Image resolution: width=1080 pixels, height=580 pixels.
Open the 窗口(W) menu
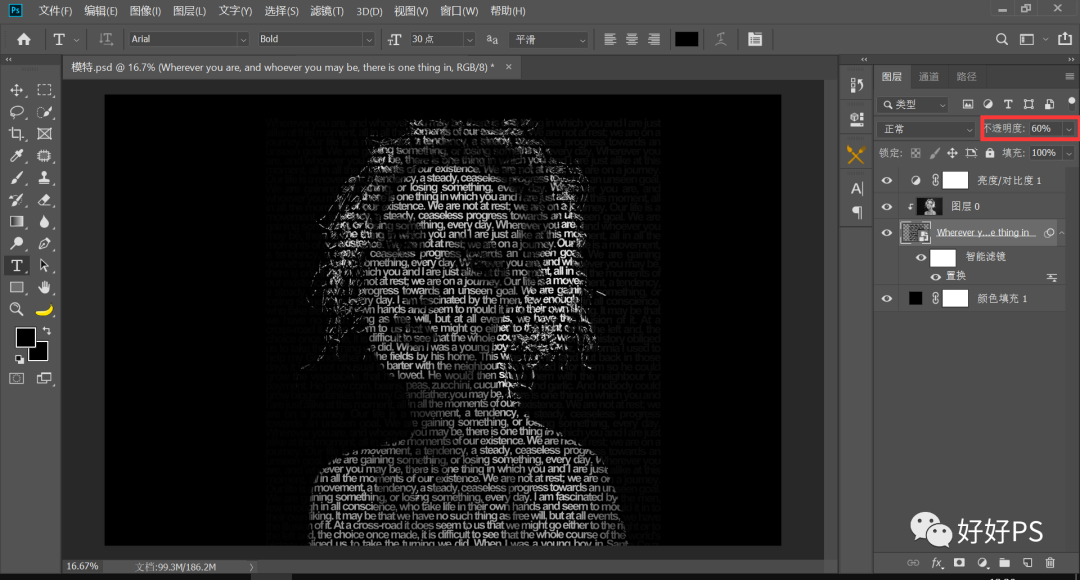(x=459, y=11)
